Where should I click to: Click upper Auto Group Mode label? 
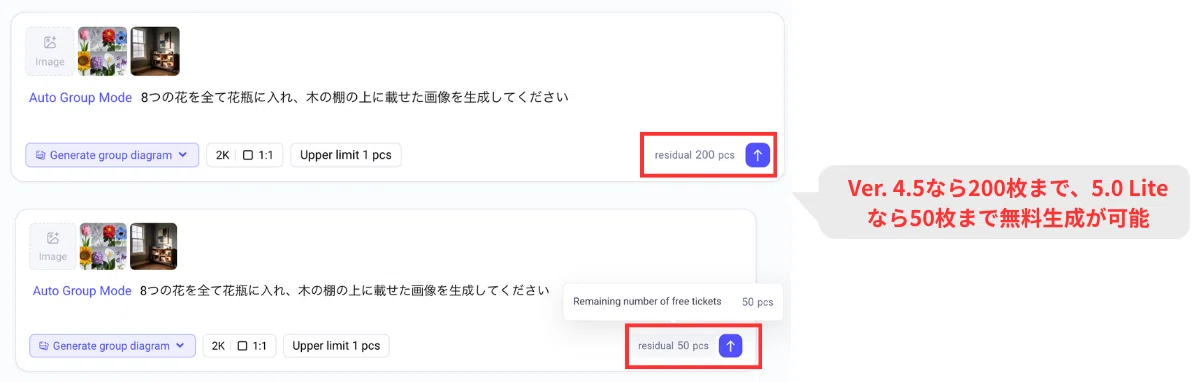(x=81, y=97)
